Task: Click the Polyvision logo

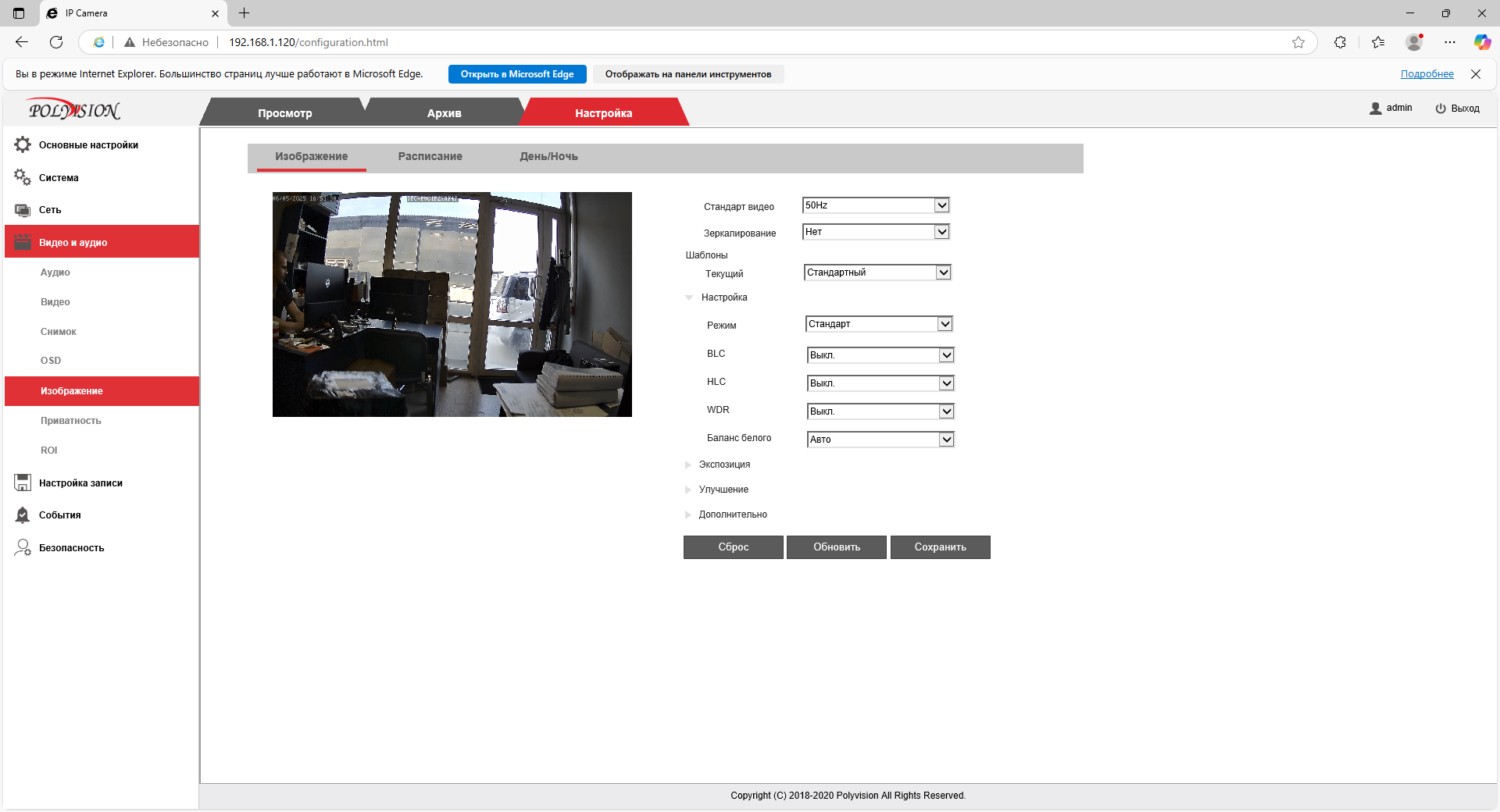Action: [x=74, y=110]
